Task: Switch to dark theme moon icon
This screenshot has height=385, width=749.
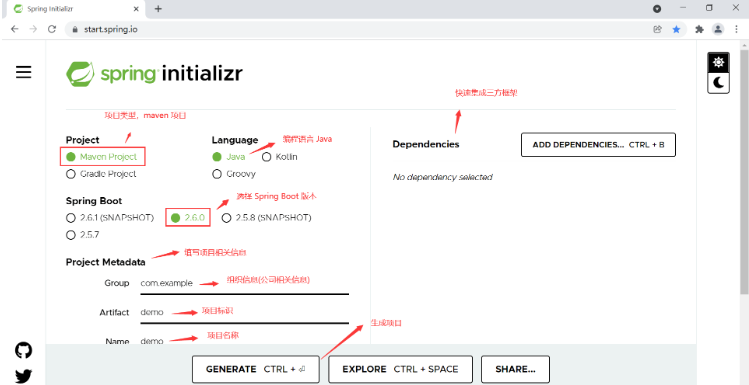Action: pyautogui.click(x=718, y=83)
